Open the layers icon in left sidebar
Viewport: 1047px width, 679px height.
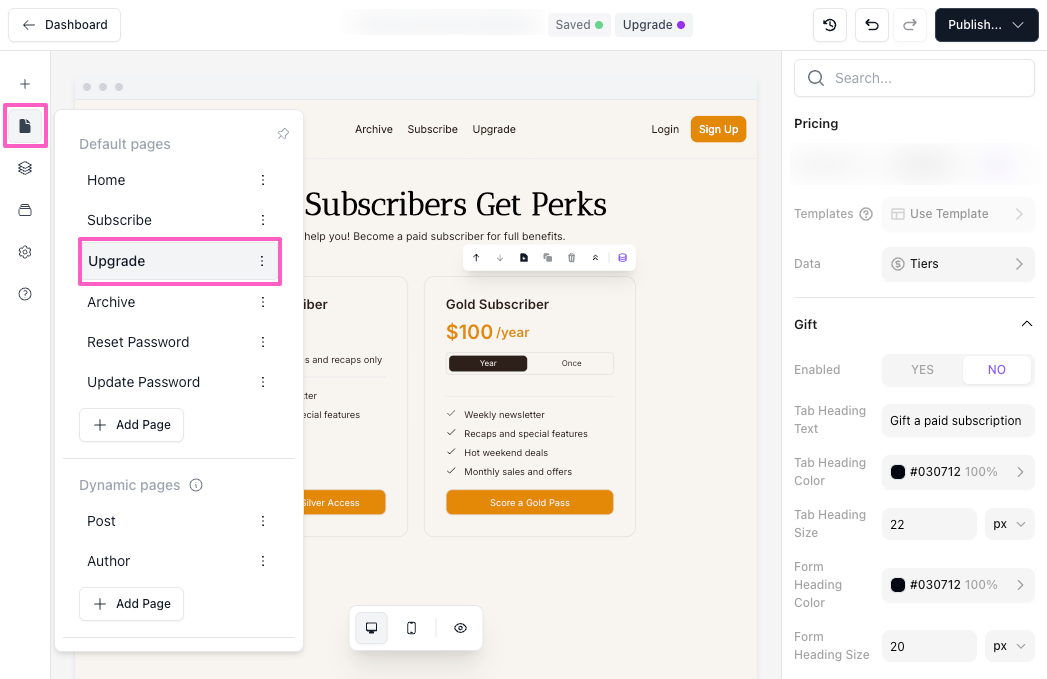point(25,168)
